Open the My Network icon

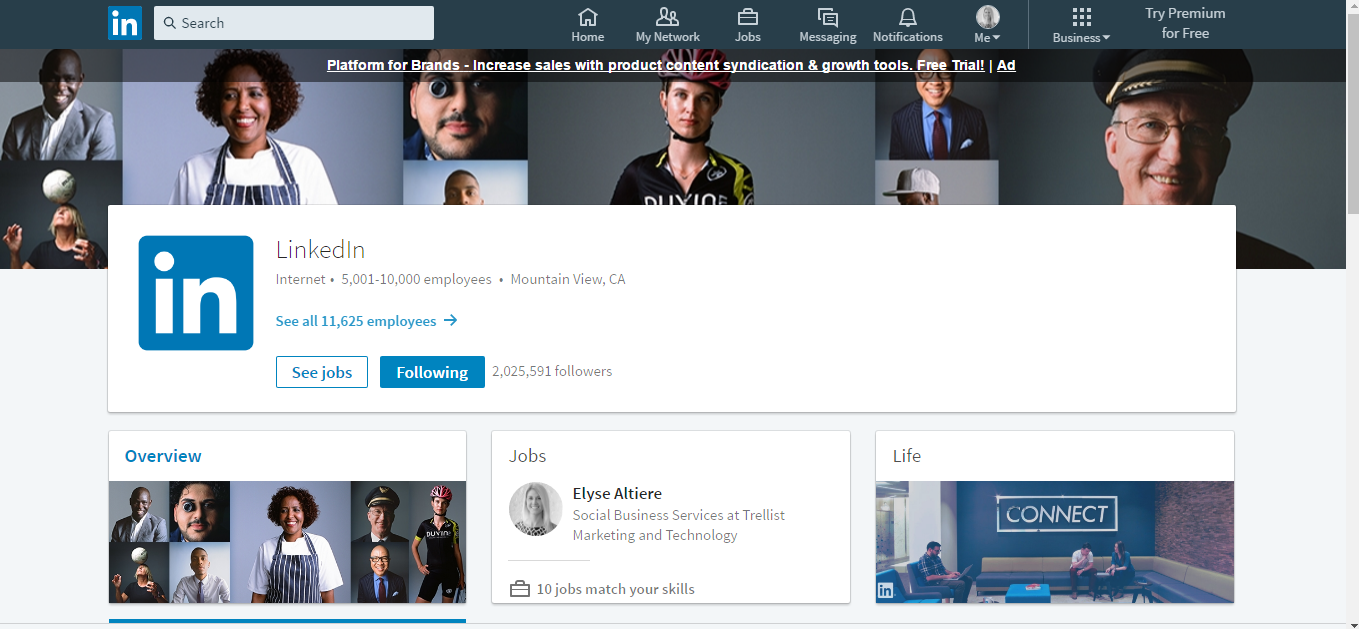pos(667,17)
